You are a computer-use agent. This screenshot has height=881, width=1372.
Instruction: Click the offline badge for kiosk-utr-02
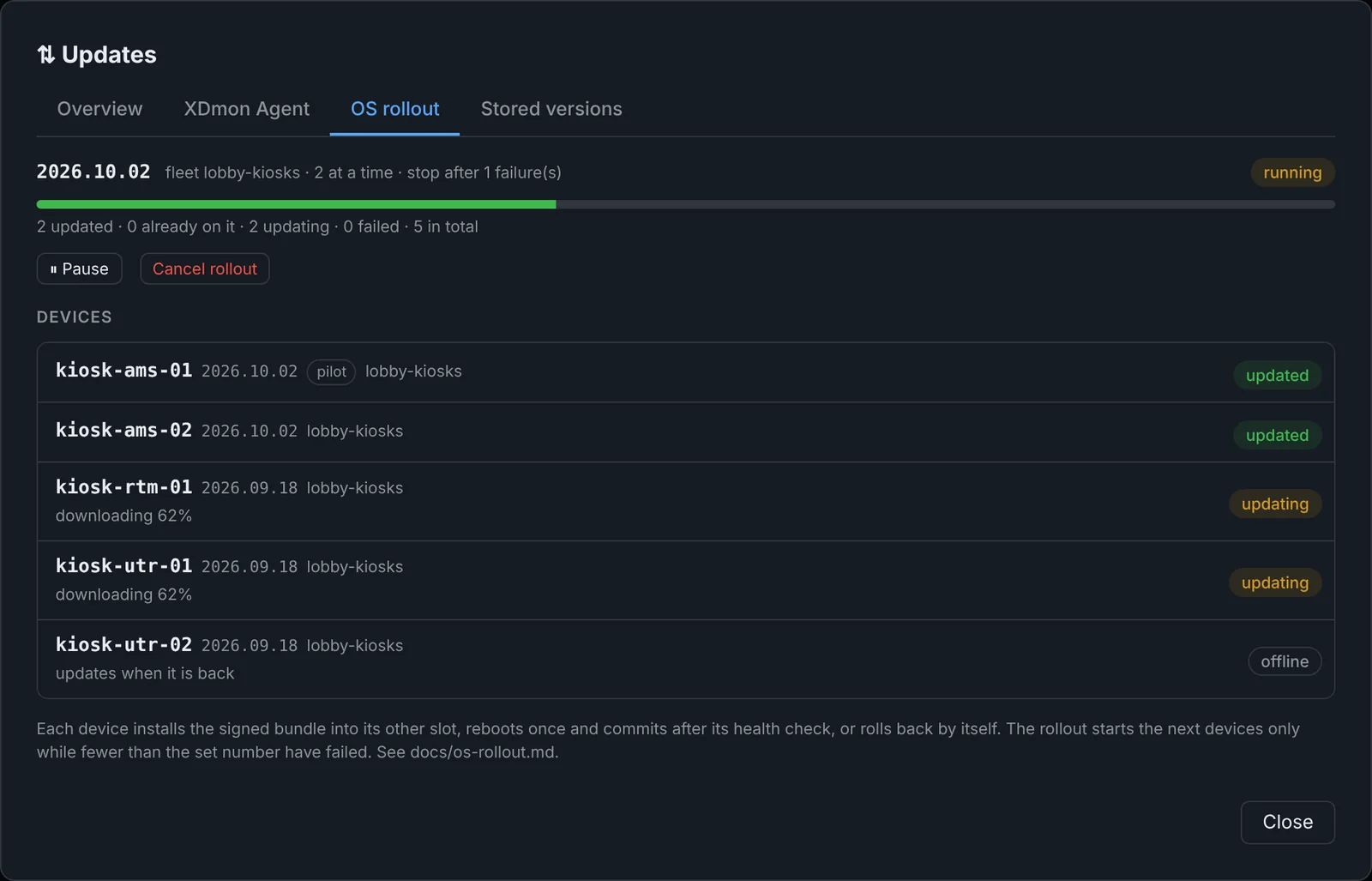1285,661
